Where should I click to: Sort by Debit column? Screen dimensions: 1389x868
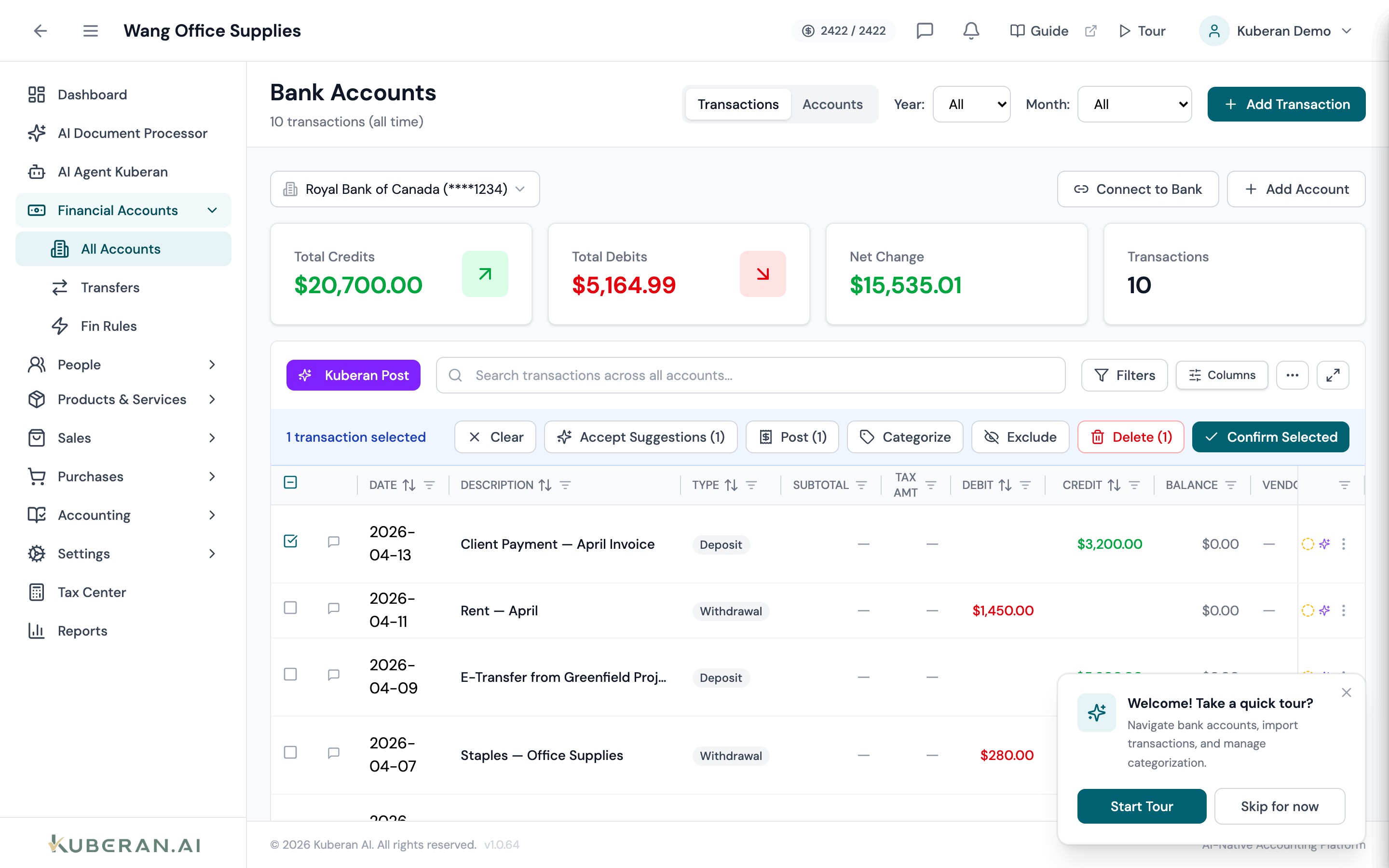pyautogui.click(x=1005, y=485)
